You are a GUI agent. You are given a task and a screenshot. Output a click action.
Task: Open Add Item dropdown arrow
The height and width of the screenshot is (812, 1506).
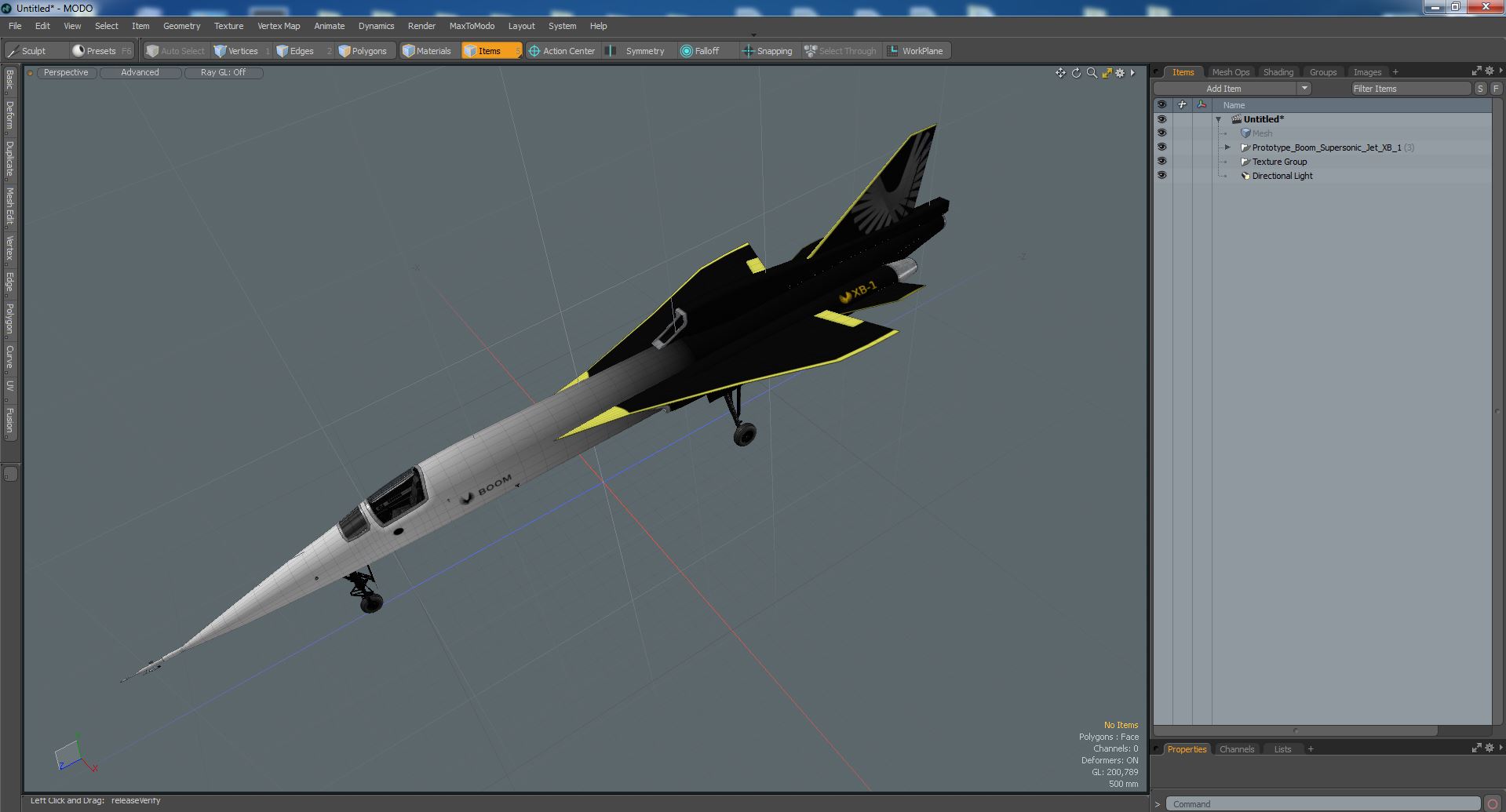(1304, 89)
